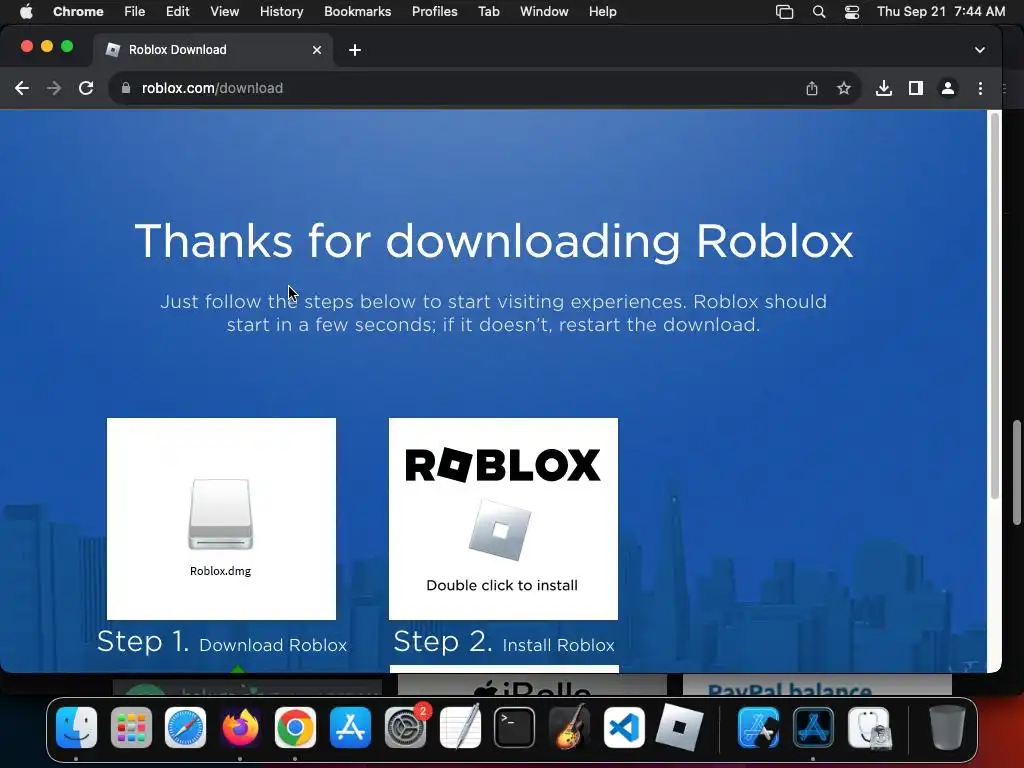Open Trash from the Dock

tap(947, 727)
